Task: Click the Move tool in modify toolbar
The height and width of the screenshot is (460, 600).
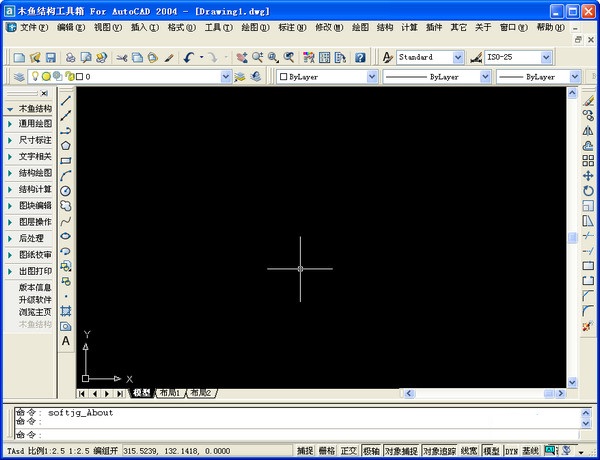Action: tap(587, 175)
